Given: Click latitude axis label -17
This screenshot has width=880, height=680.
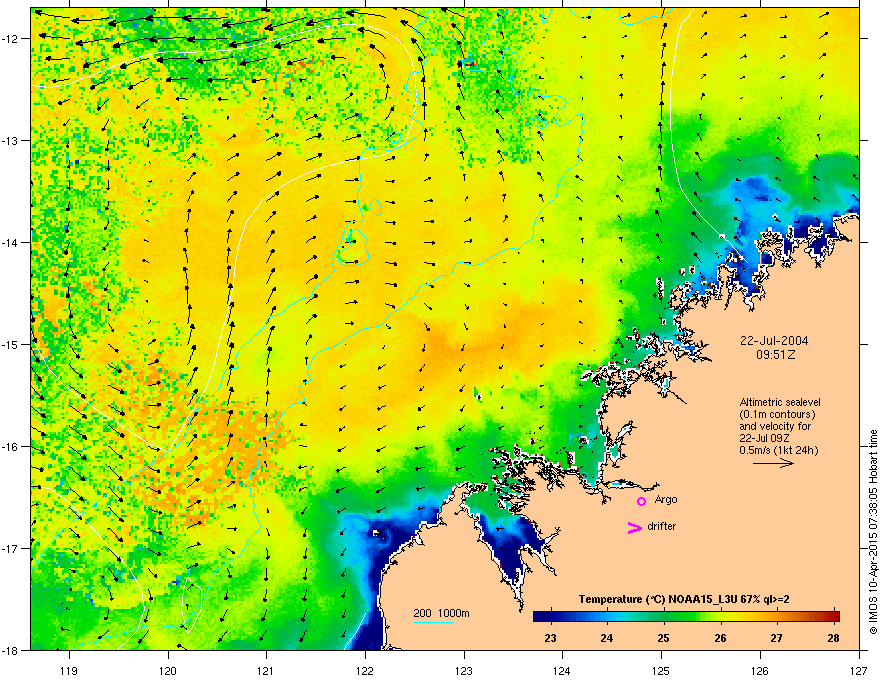Looking at the screenshot, I should [x=10, y=549].
